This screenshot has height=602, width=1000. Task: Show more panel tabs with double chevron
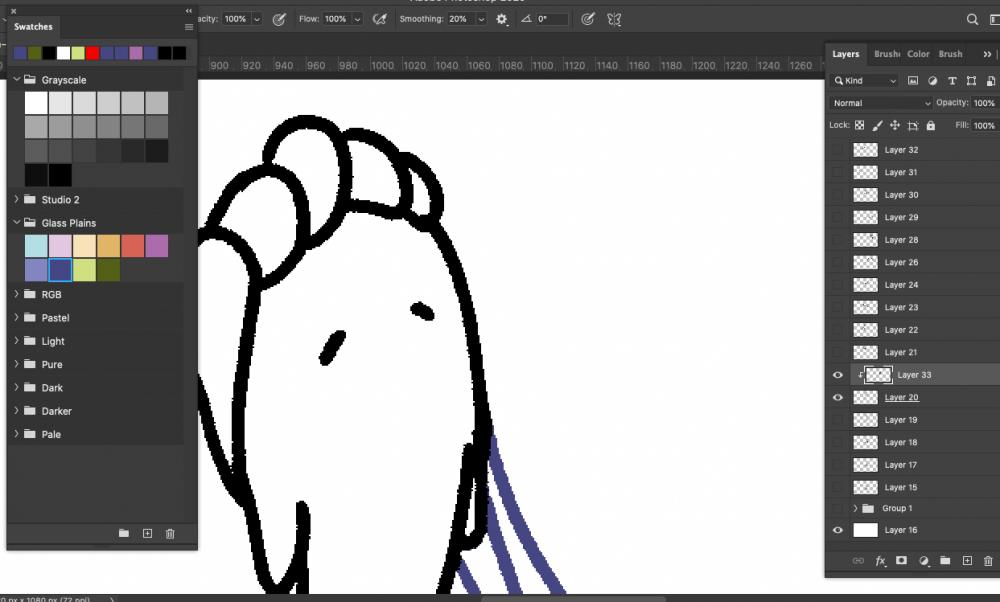coord(987,54)
